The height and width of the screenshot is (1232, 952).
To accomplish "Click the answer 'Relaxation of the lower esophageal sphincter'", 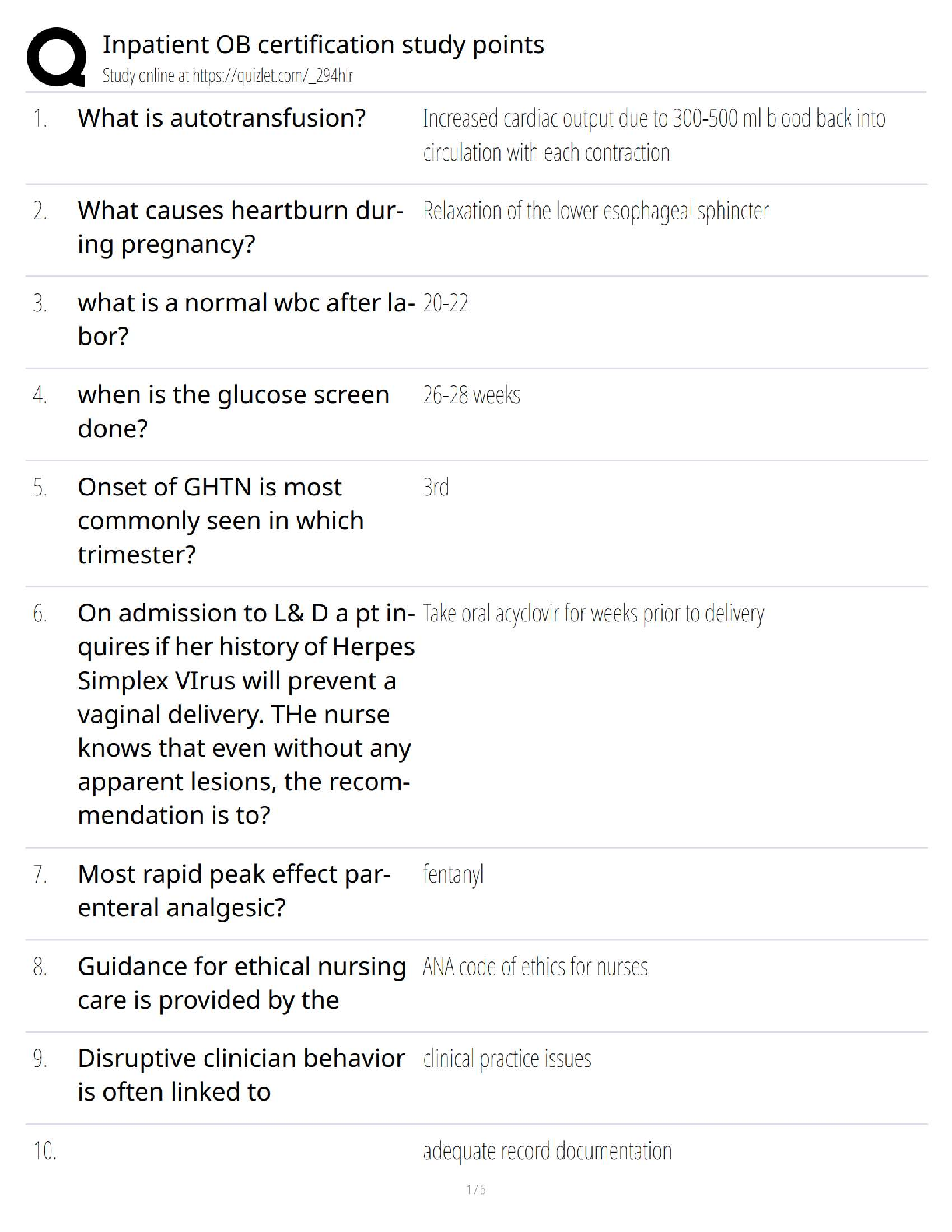I will 596,211.
